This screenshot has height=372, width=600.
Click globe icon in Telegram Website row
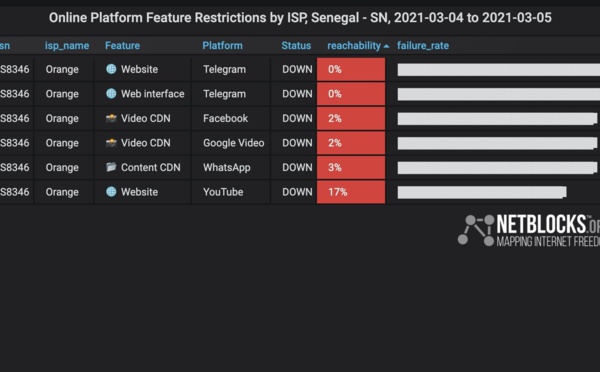pyautogui.click(x=111, y=69)
